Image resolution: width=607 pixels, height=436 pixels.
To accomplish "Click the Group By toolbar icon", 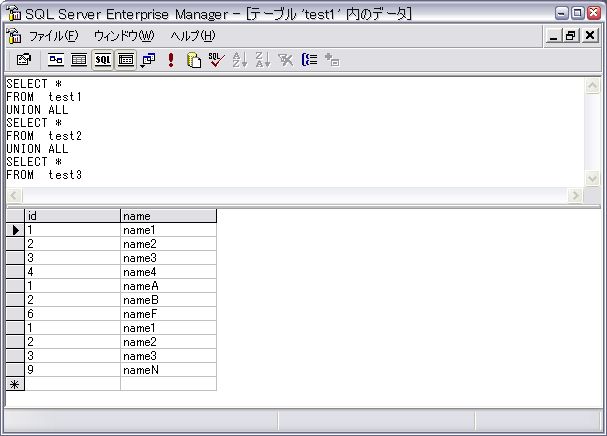I will tap(309, 60).
